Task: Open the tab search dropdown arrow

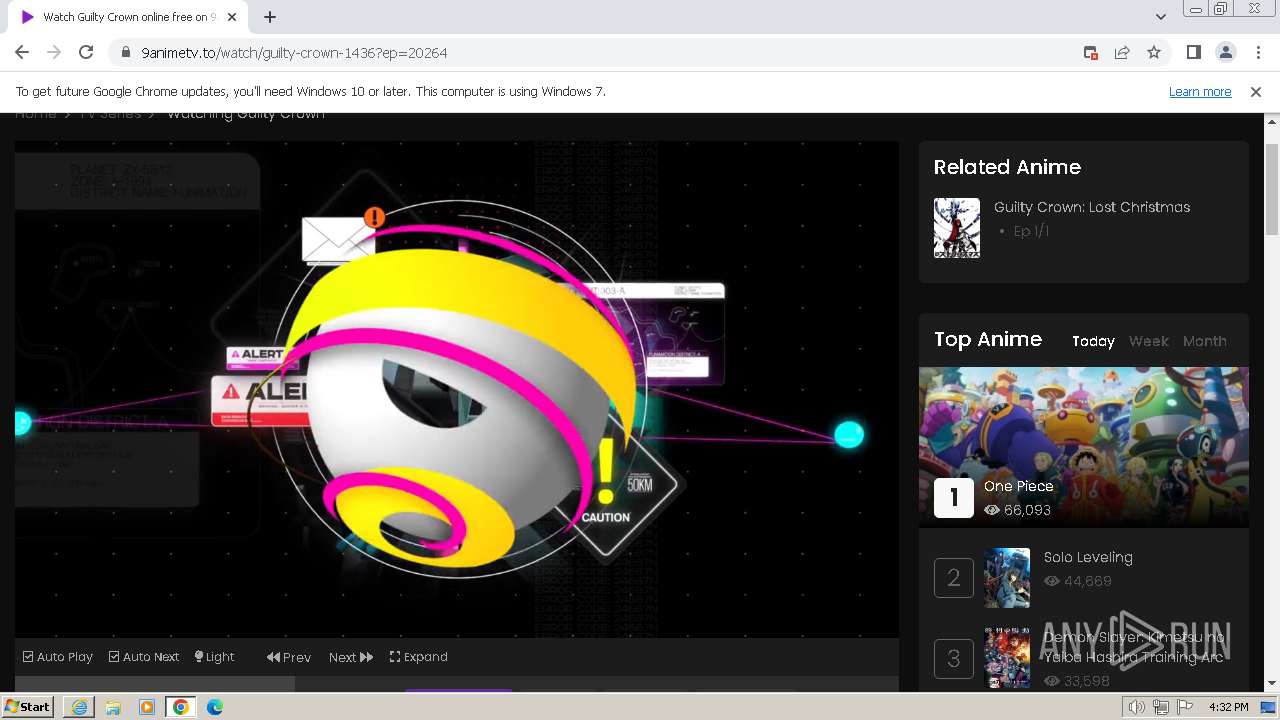Action: coord(1160,17)
